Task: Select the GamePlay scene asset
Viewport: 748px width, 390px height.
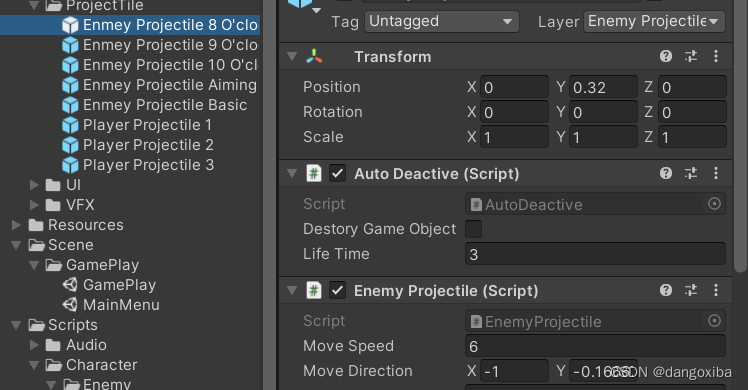Action: tap(110, 285)
